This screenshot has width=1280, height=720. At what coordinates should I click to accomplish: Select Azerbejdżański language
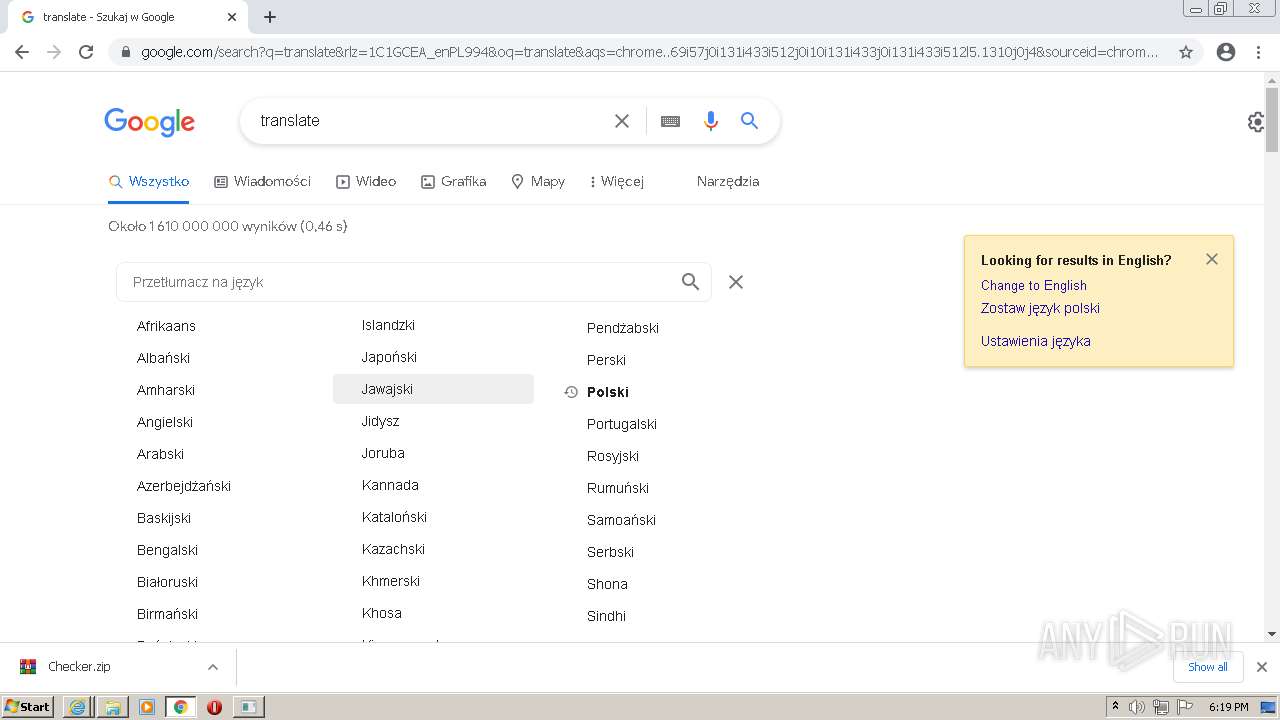click(184, 486)
